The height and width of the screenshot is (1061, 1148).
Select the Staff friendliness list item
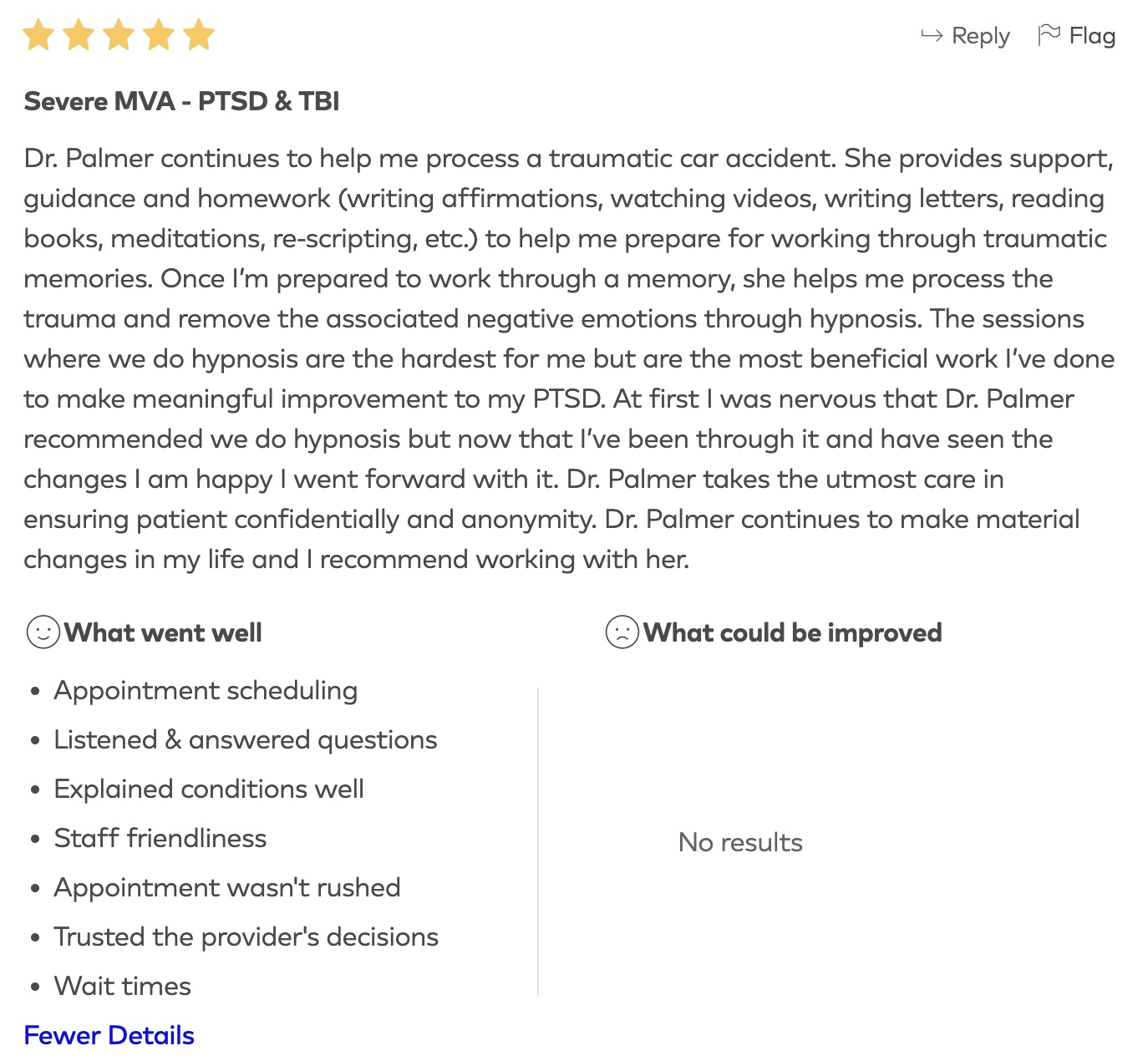pos(160,838)
